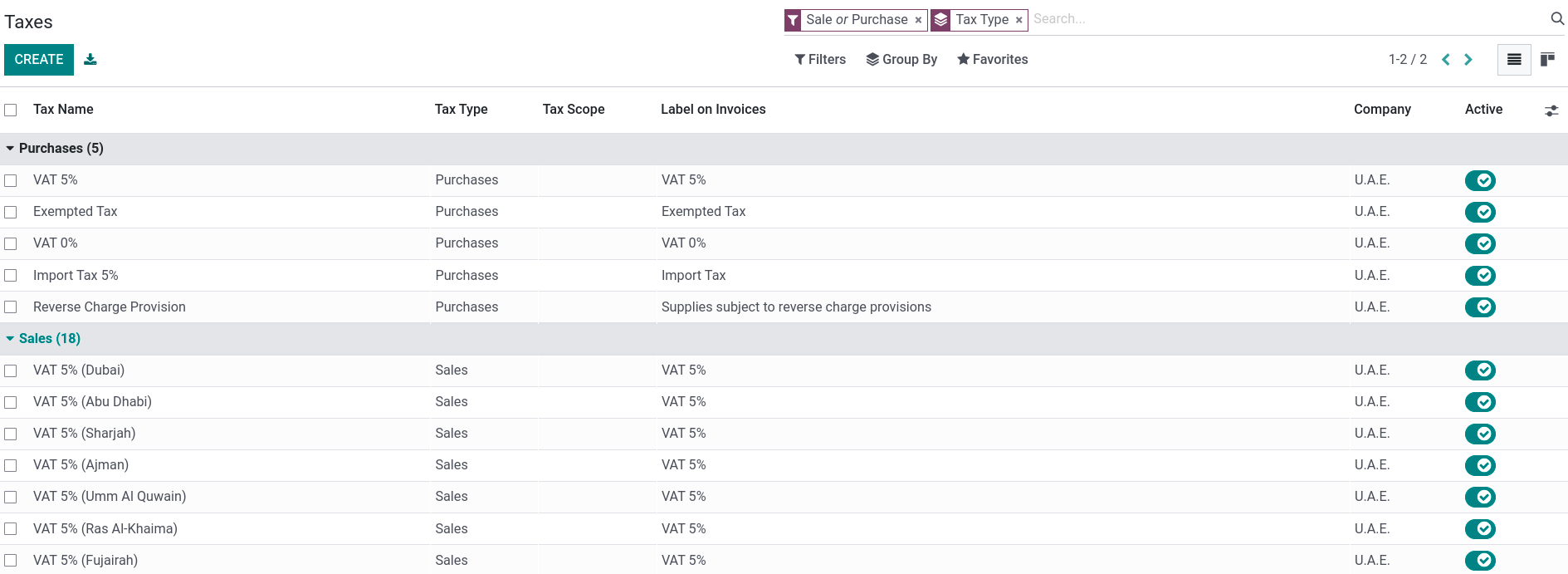Toggle active state of VAT 5% (Dubai)
Image resolution: width=1568 pixels, height=574 pixels.
[x=1480, y=370]
